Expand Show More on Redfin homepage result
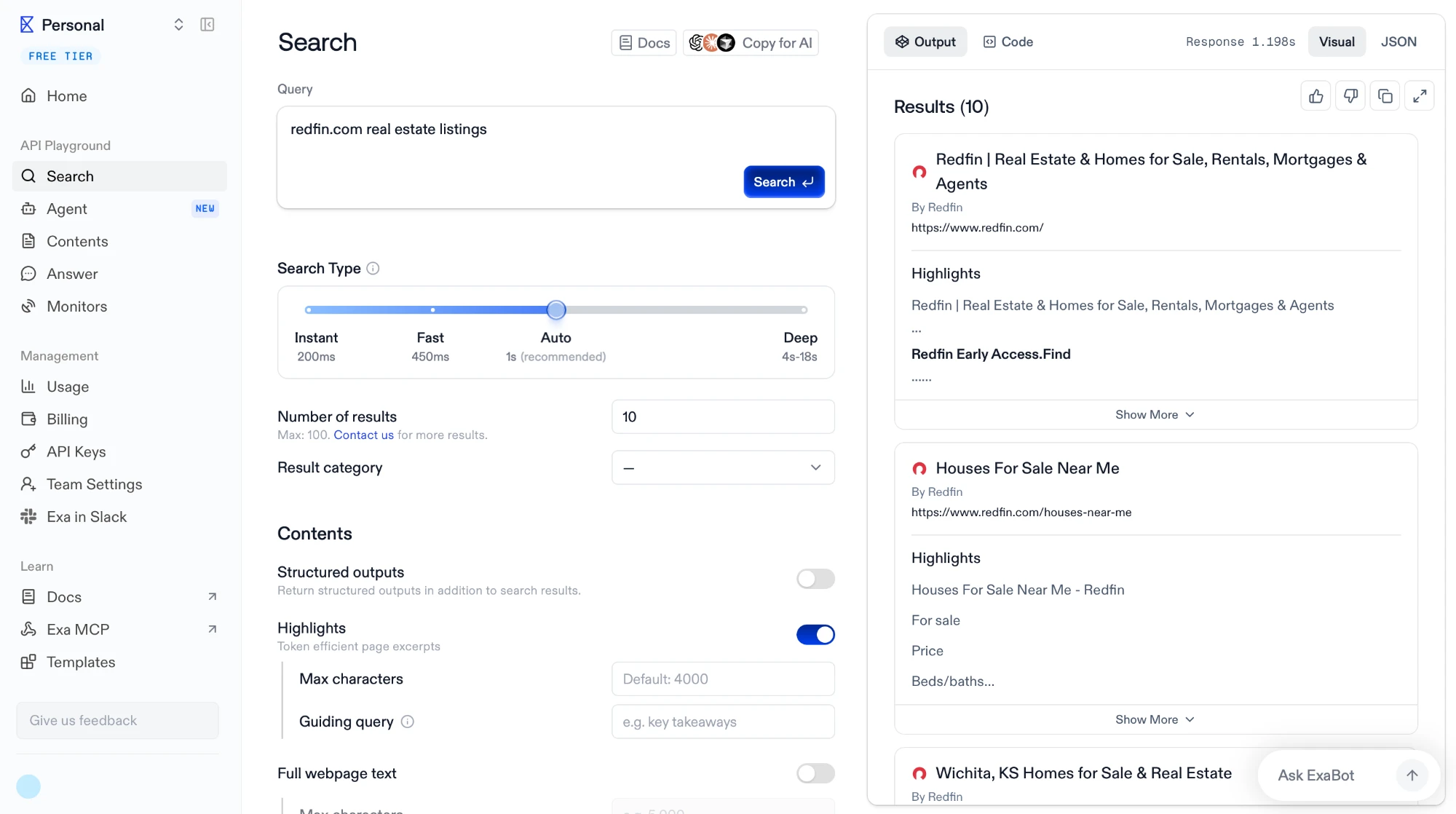Image resolution: width=1456 pixels, height=814 pixels. click(1155, 414)
